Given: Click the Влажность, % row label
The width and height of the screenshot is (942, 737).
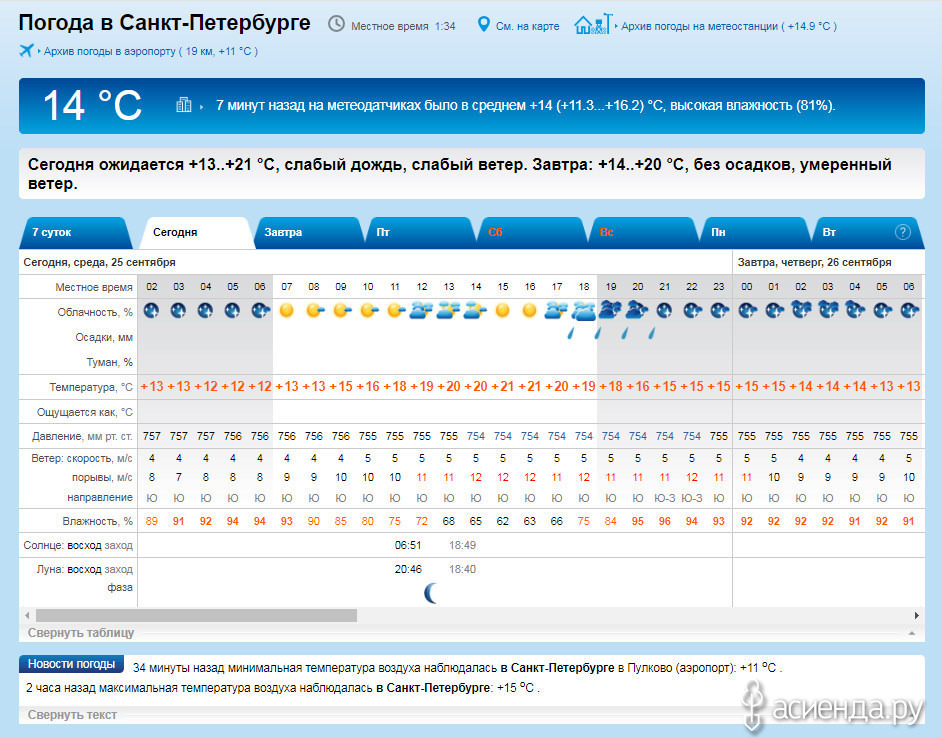Looking at the screenshot, I should tap(97, 521).
